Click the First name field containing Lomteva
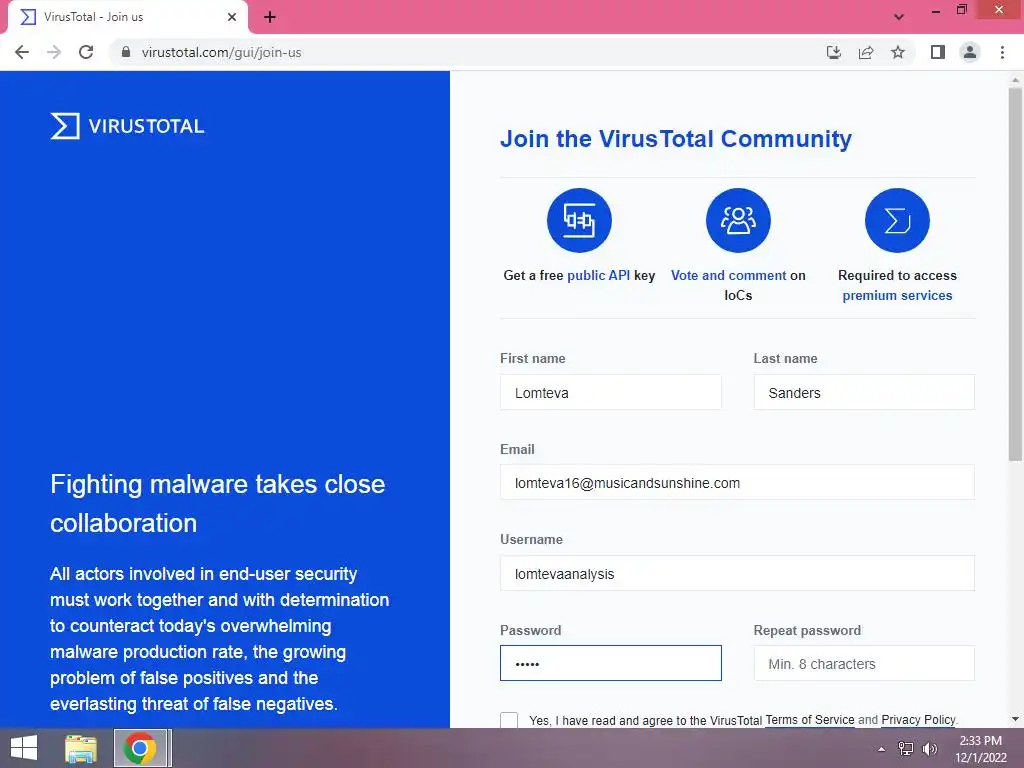The image size is (1024, 768). [611, 392]
